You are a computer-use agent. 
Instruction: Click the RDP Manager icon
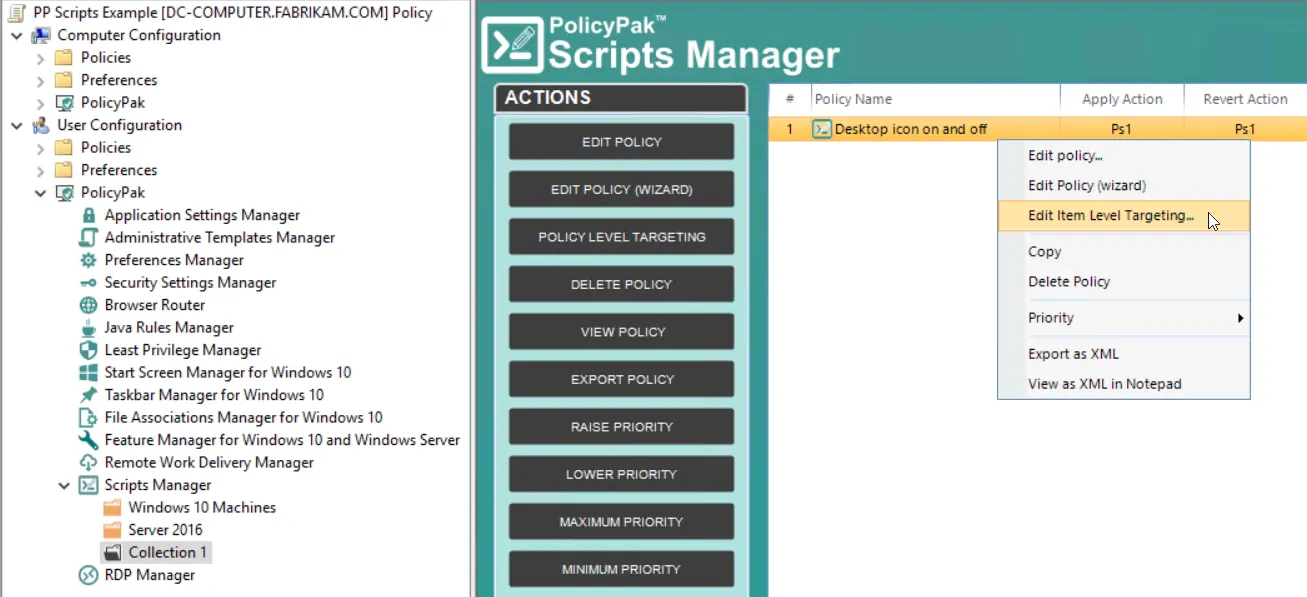[x=88, y=575]
